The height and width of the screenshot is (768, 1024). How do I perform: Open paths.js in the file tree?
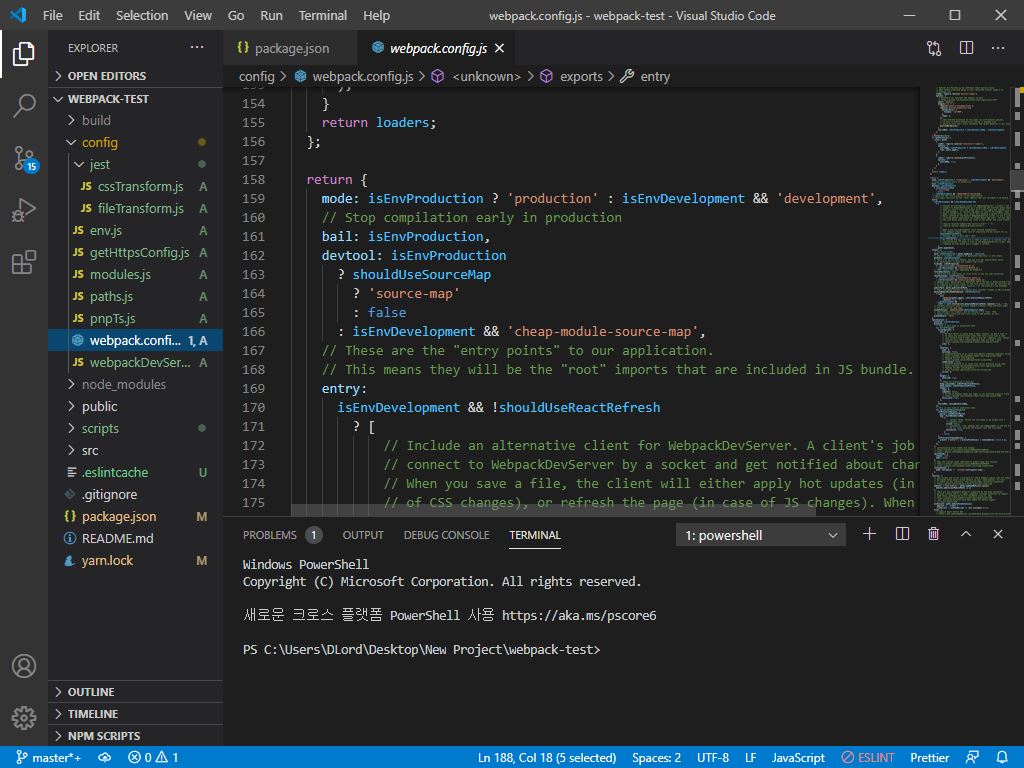(135, 296)
